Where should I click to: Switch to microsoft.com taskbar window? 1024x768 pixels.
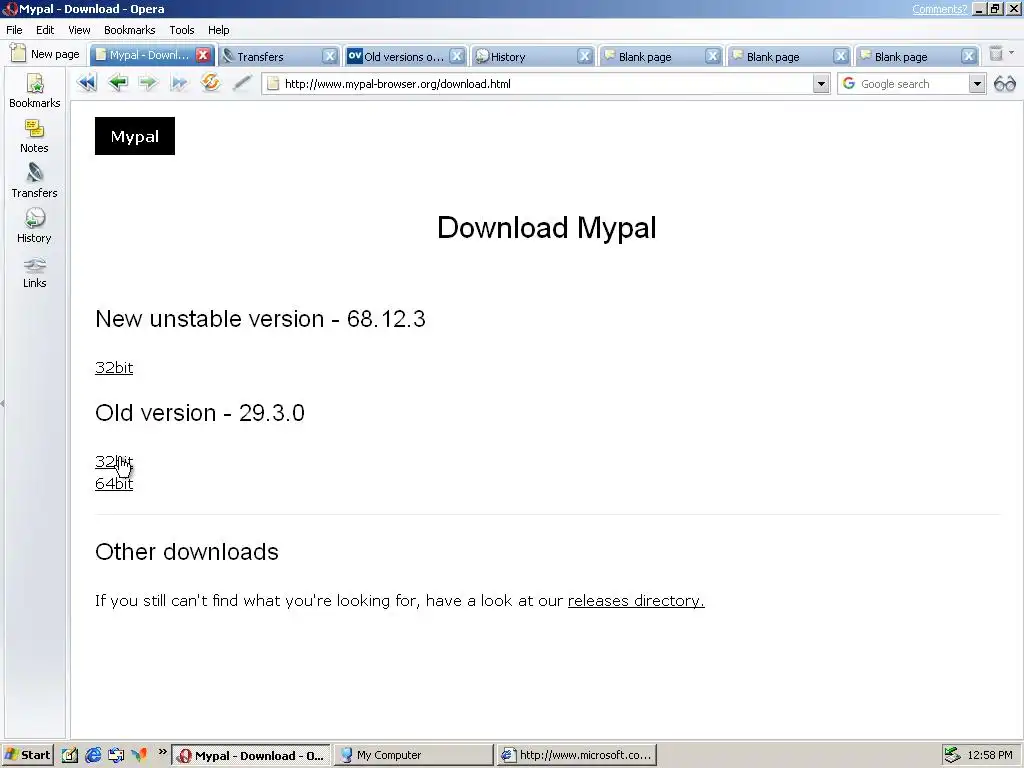click(x=577, y=755)
